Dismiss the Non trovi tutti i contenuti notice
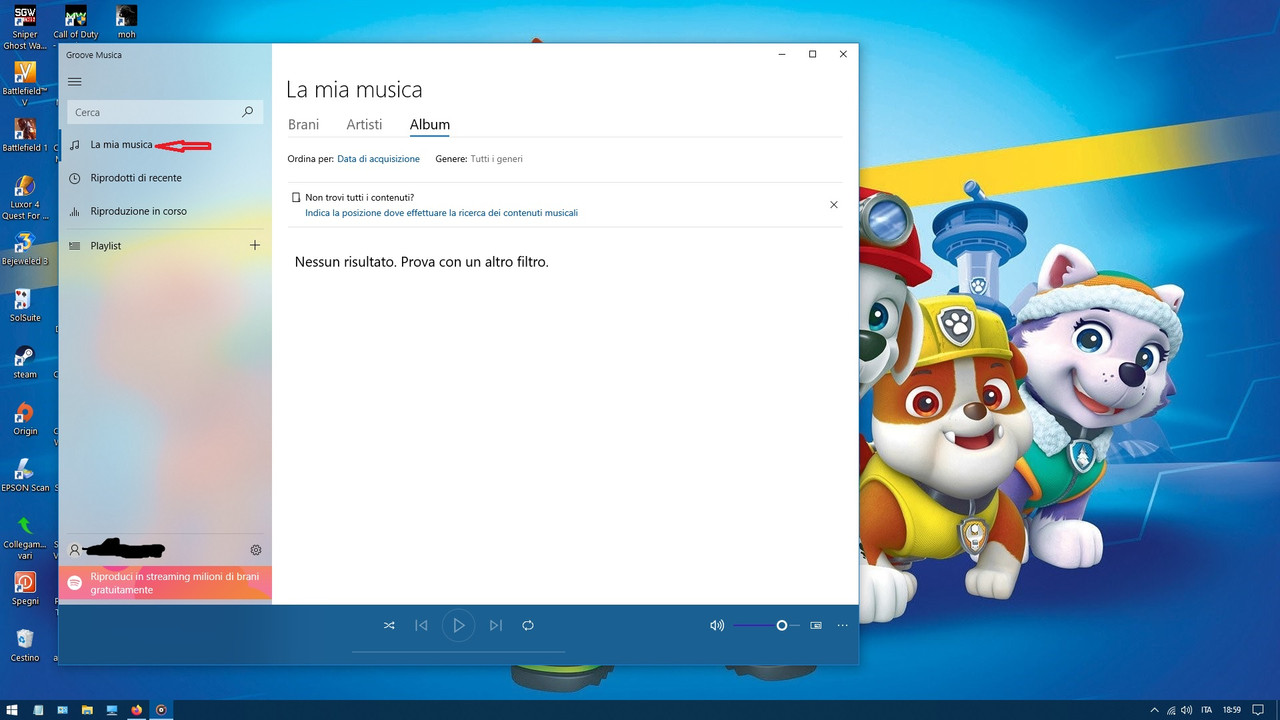This screenshot has width=1280, height=720. [x=834, y=204]
